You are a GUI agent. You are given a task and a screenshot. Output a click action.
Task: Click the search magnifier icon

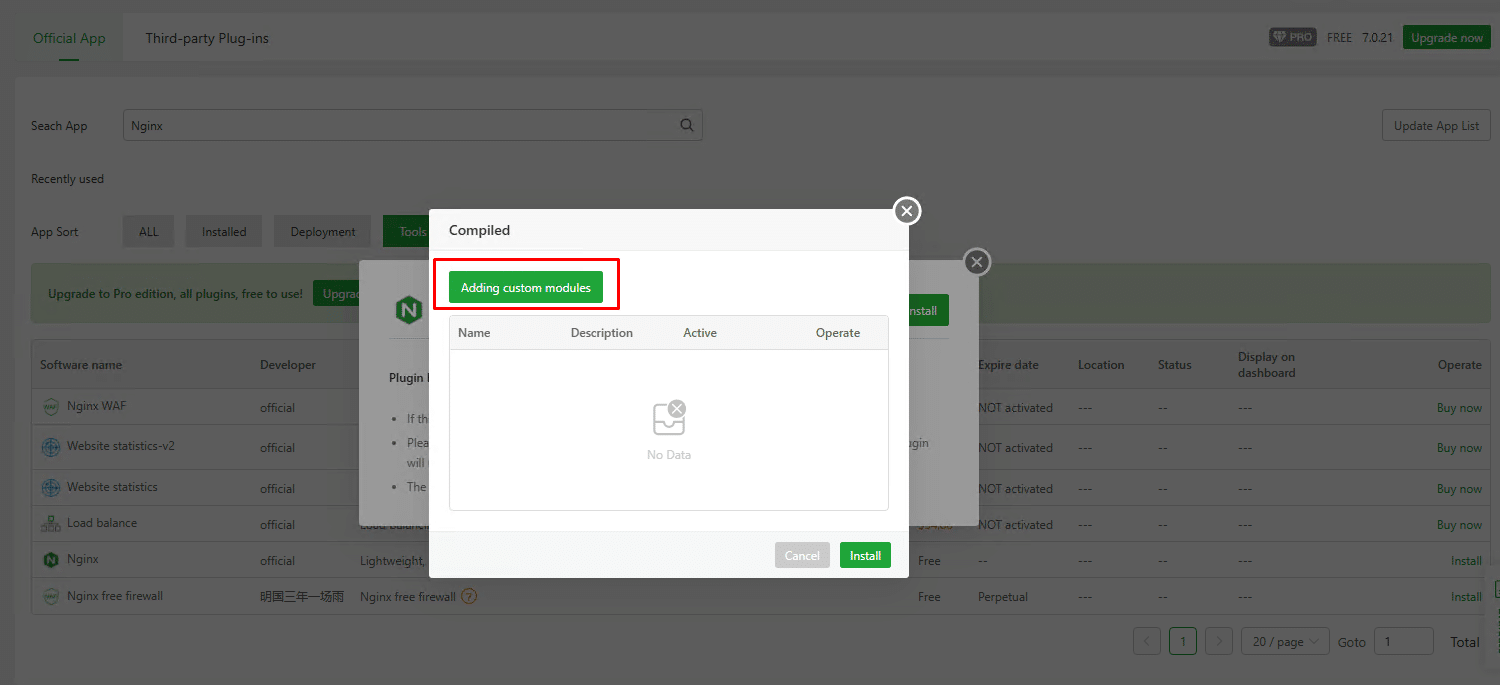tap(687, 126)
